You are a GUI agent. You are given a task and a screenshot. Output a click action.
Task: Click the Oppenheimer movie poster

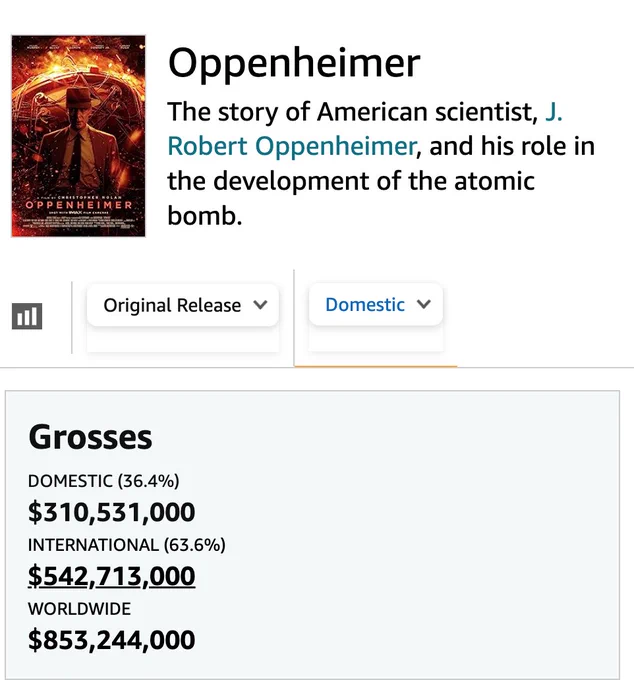[78, 136]
